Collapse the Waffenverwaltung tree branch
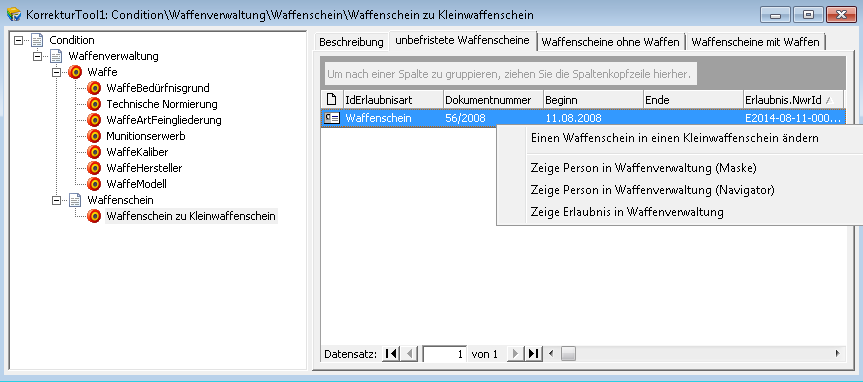The height and width of the screenshot is (382, 863). 37,56
